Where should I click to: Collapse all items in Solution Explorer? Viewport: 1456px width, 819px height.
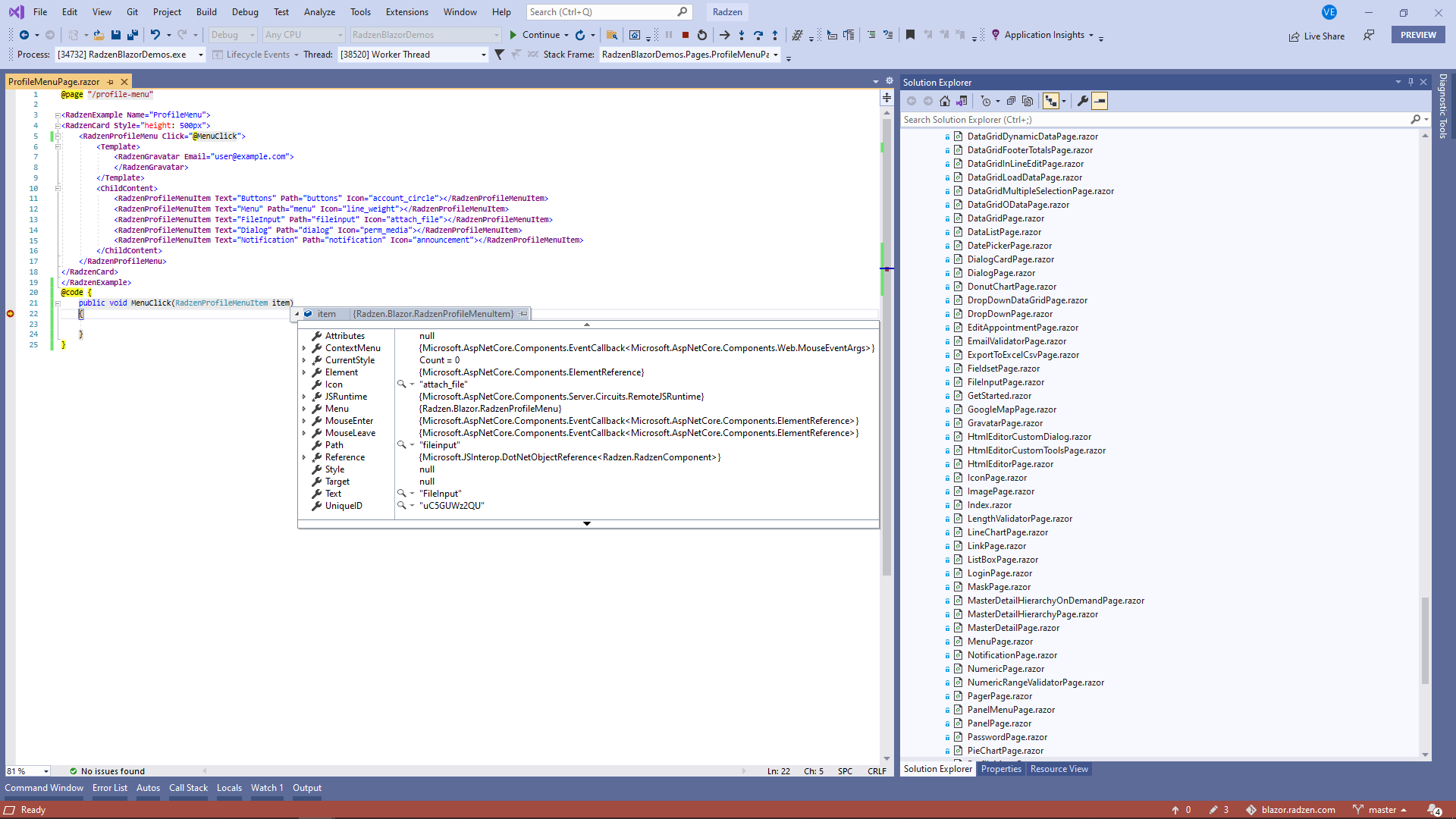pyautogui.click(x=1011, y=100)
